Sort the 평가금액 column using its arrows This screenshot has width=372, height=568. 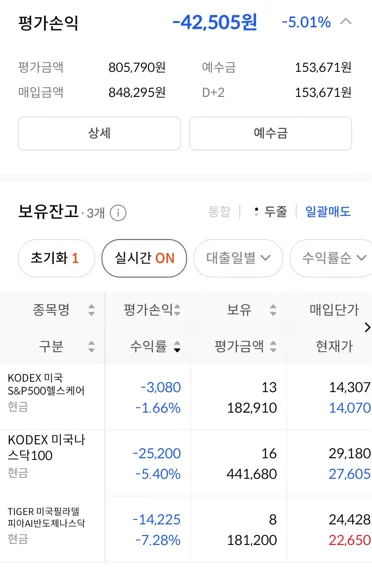[273, 347]
